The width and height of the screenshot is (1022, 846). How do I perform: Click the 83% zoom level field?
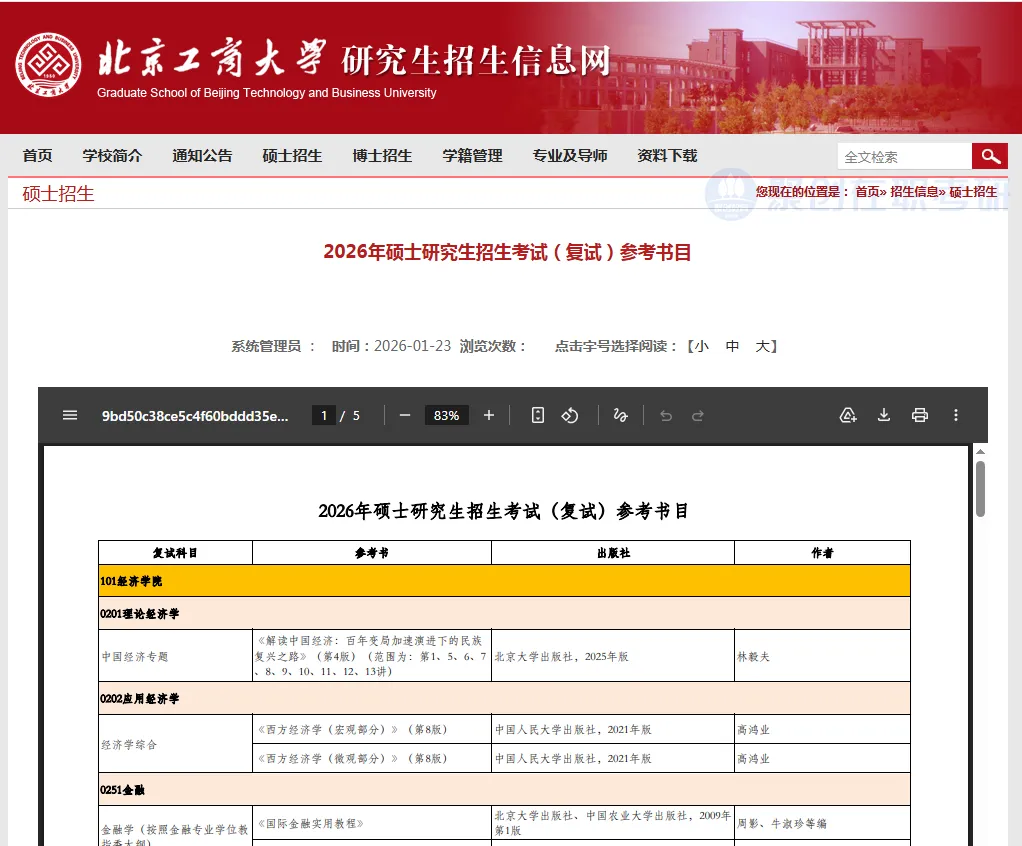446,415
